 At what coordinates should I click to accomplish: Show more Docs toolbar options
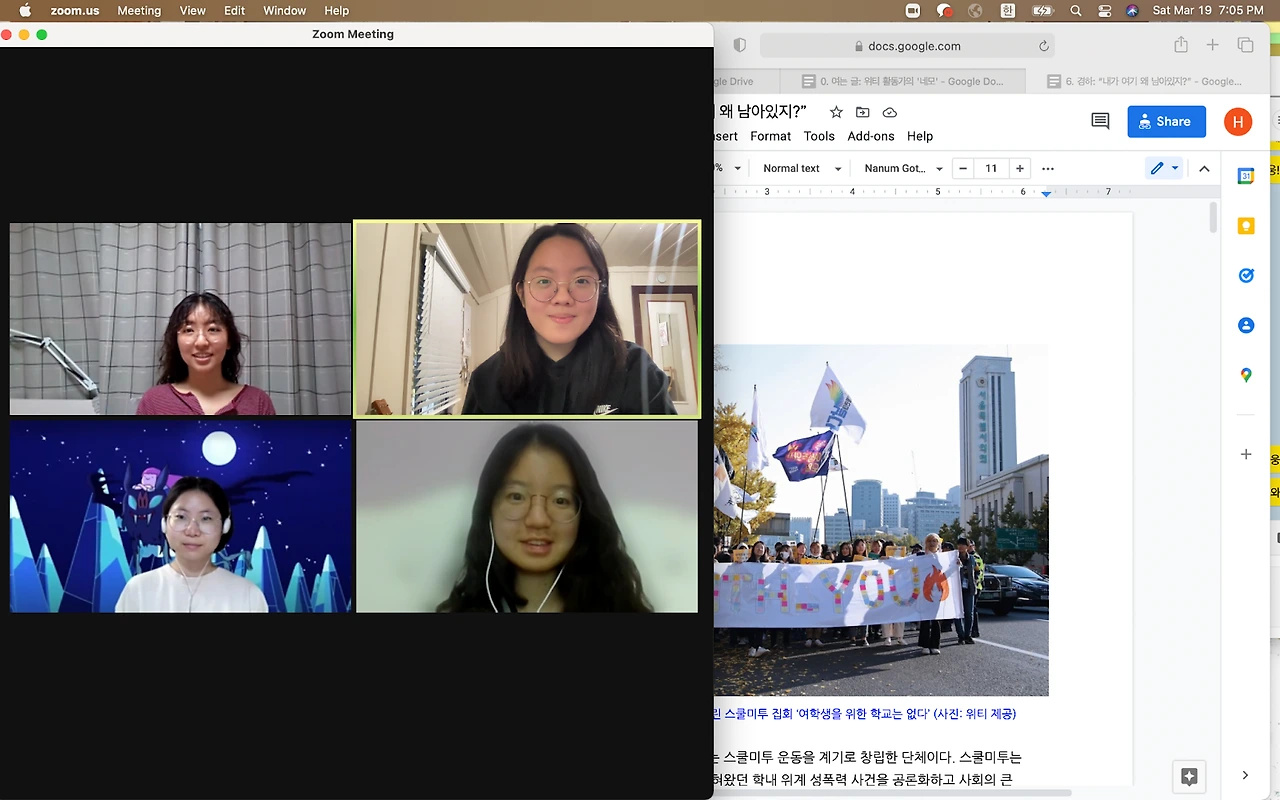(x=1048, y=168)
